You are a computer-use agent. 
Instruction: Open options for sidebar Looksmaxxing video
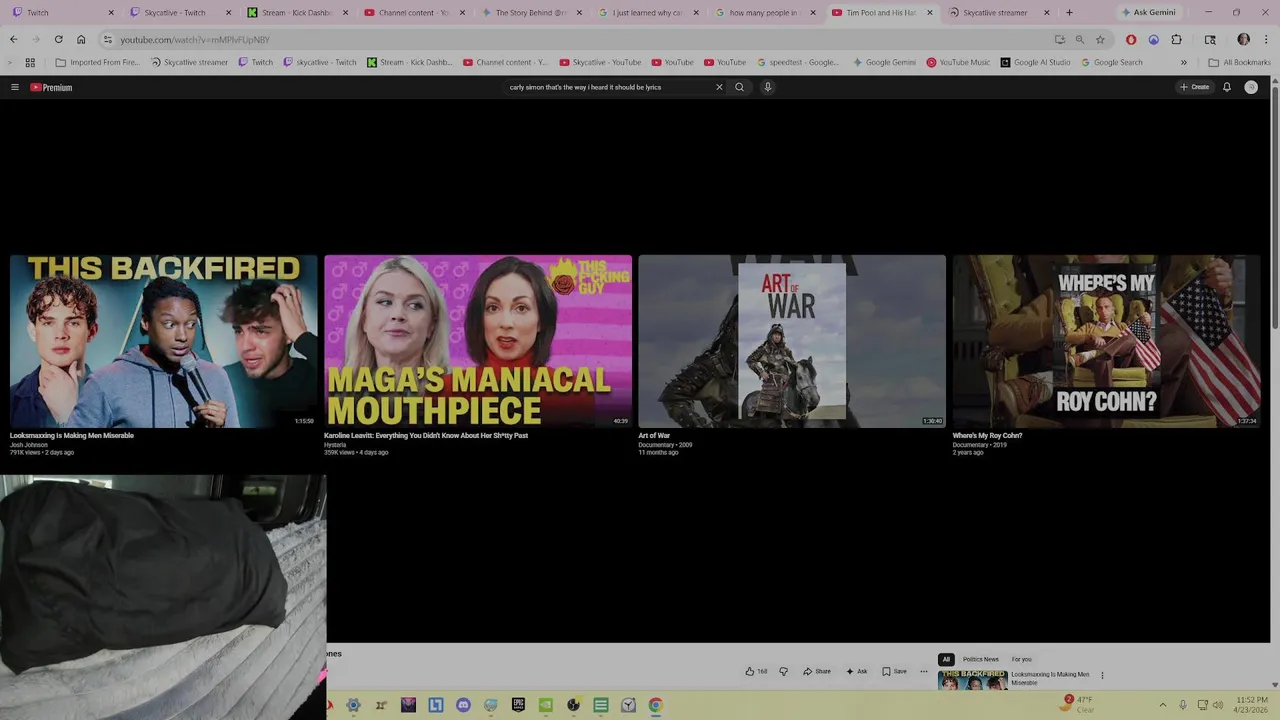click(1102, 676)
